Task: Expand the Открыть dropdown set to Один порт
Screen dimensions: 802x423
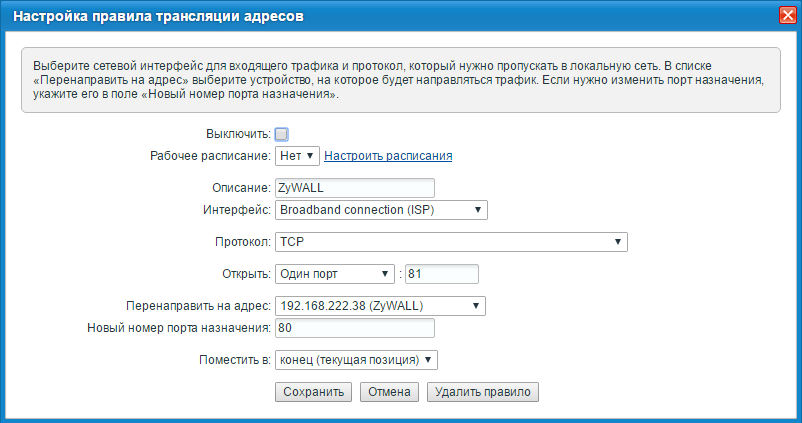Action: pyautogui.click(x=334, y=274)
